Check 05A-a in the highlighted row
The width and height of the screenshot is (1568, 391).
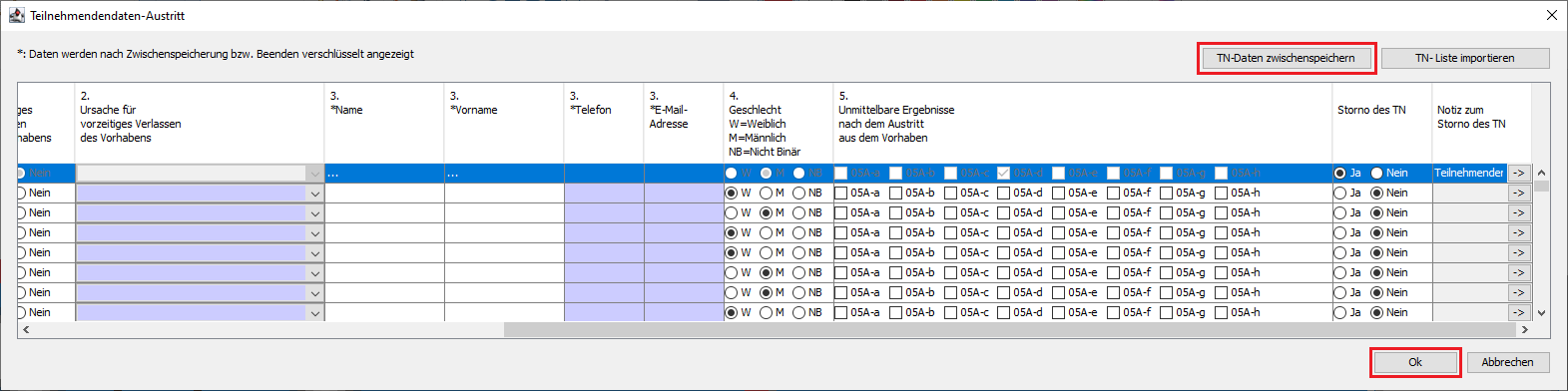point(840,173)
